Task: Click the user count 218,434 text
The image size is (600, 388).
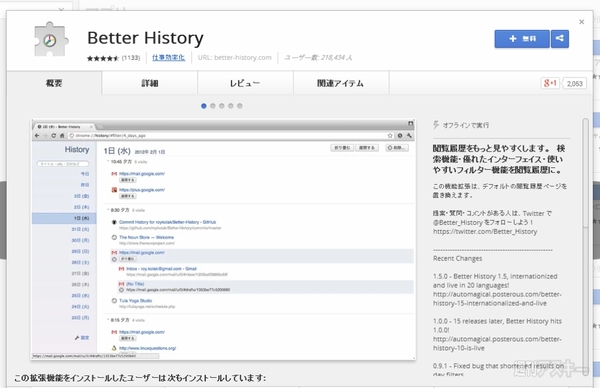Action: 318,58
